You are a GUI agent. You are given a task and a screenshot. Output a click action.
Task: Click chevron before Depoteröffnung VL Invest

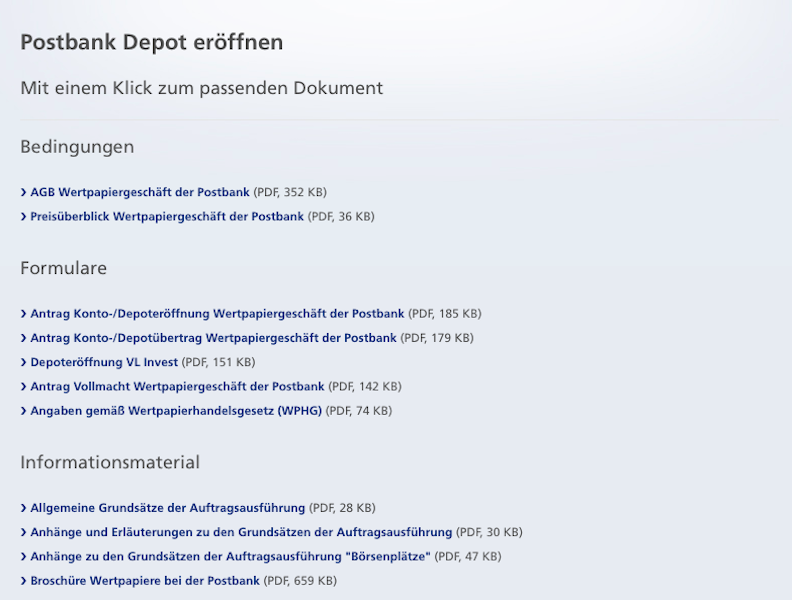23,362
